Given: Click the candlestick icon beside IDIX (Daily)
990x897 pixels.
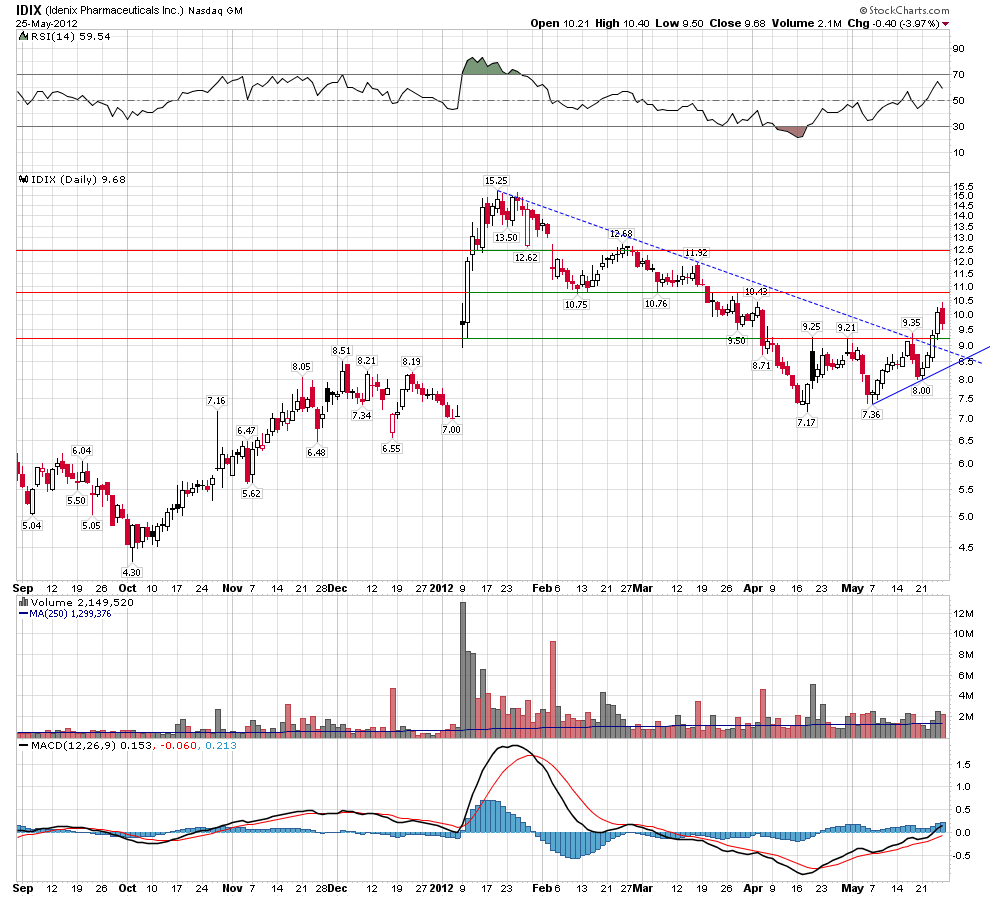Looking at the screenshot, I should [x=23, y=180].
